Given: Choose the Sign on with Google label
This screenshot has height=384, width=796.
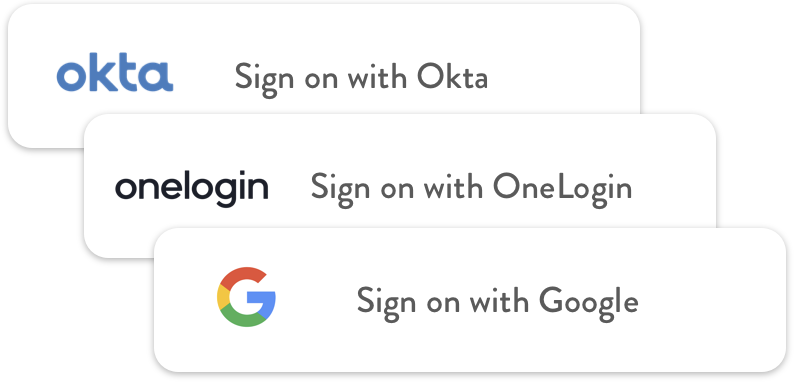Looking at the screenshot, I should [x=497, y=302].
